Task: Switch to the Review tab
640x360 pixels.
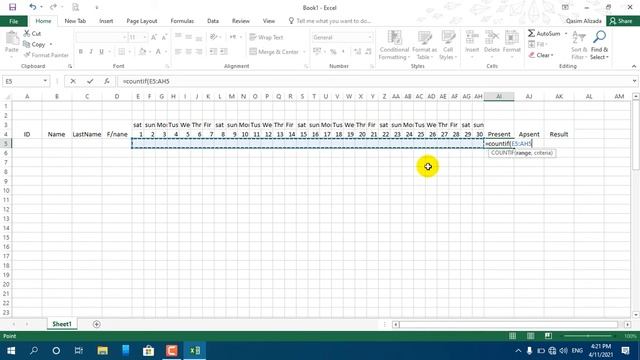Action: point(240,21)
